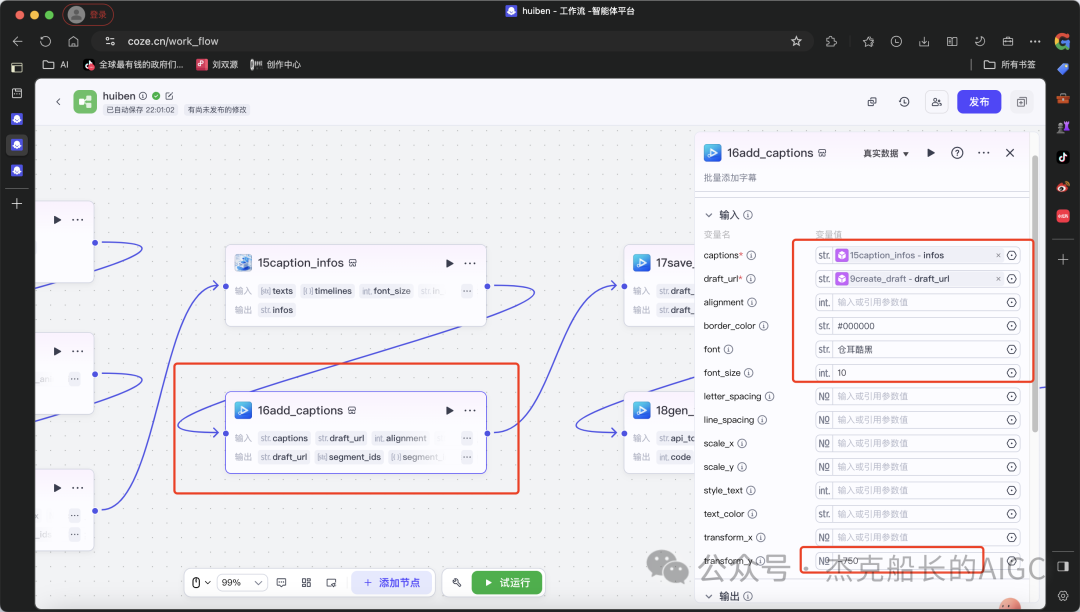The height and width of the screenshot is (612, 1080).
Task: Open TikTok icon in right browser sidebar
Action: (x=1063, y=157)
